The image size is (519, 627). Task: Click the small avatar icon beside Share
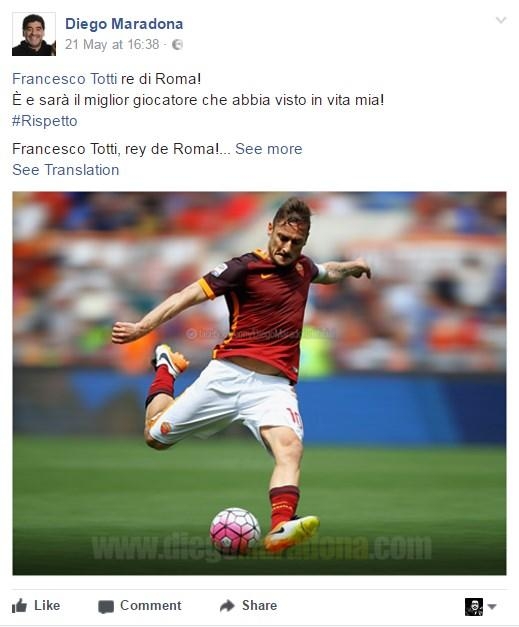tap(474, 607)
